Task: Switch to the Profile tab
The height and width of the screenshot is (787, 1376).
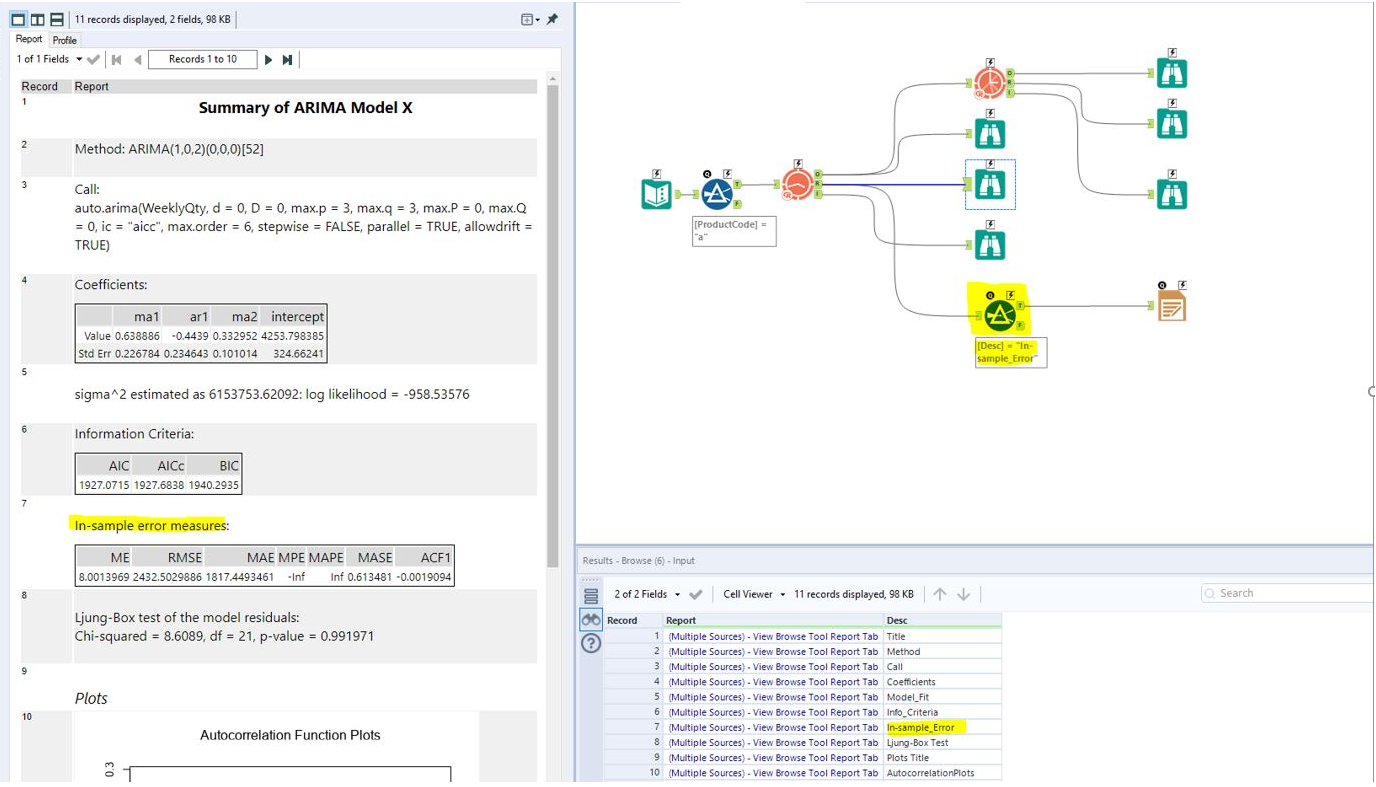Action: point(65,40)
